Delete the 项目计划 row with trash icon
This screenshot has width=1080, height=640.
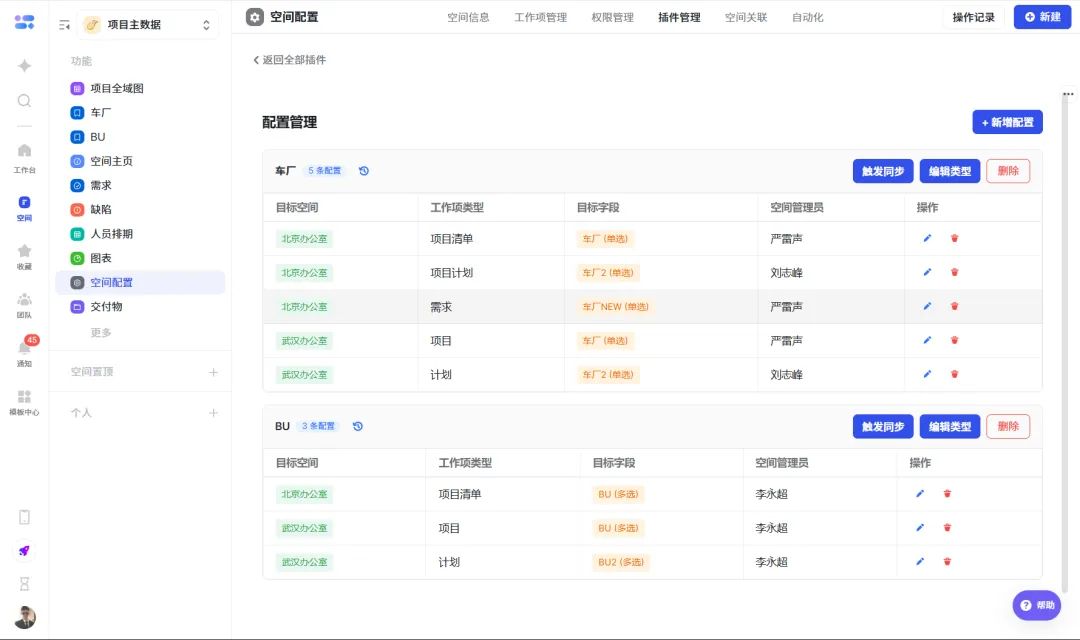pos(955,272)
